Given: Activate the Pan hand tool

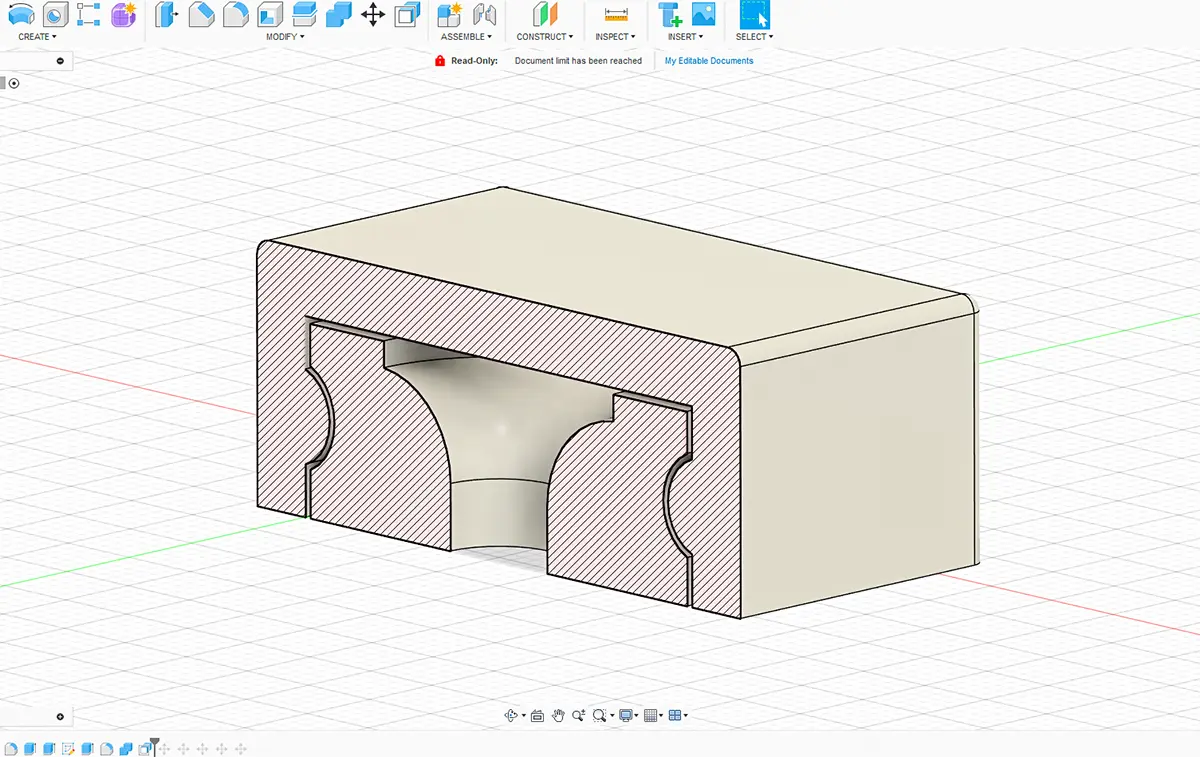Looking at the screenshot, I should [x=558, y=715].
